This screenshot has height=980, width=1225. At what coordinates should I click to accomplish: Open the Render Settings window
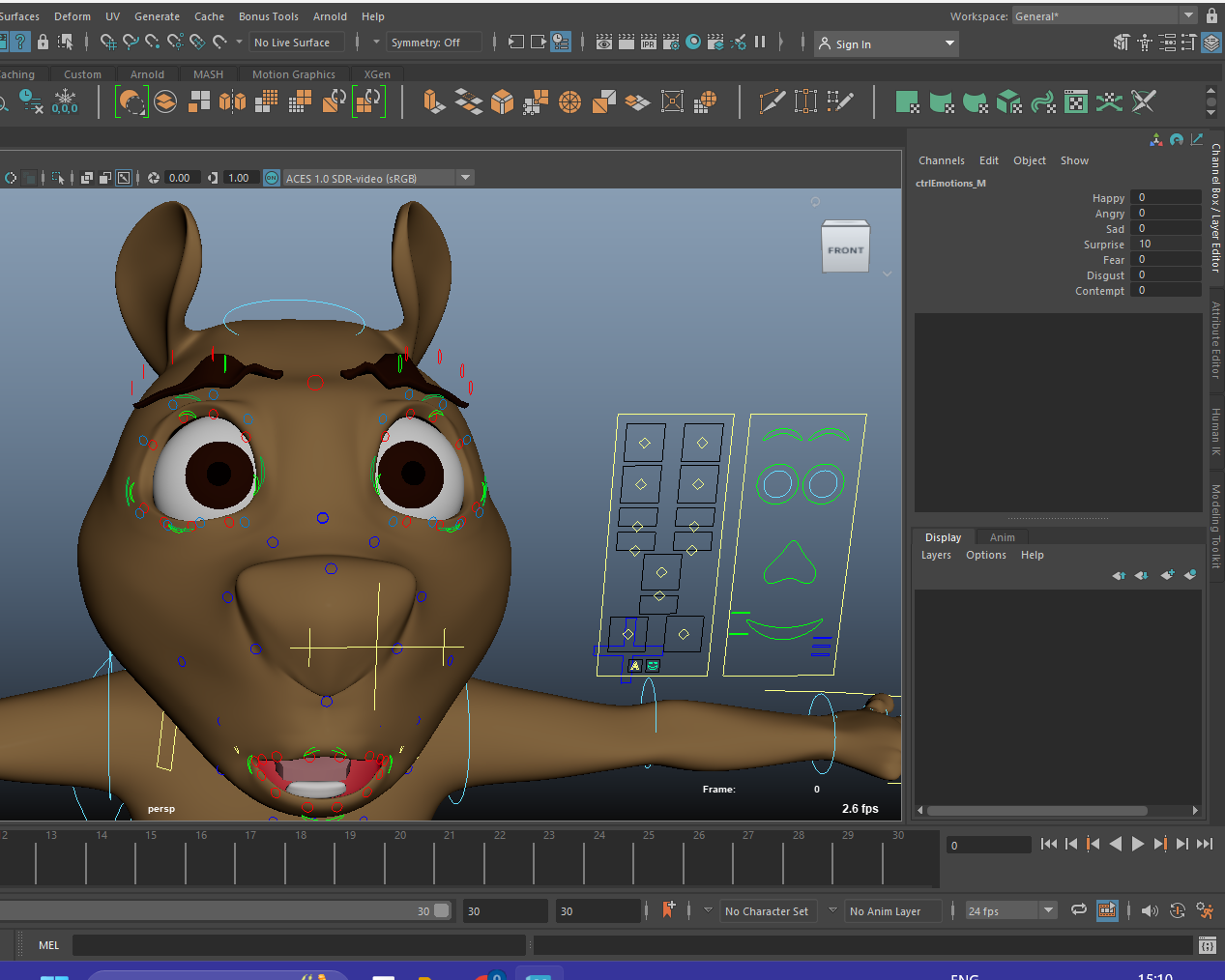(x=670, y=42)
